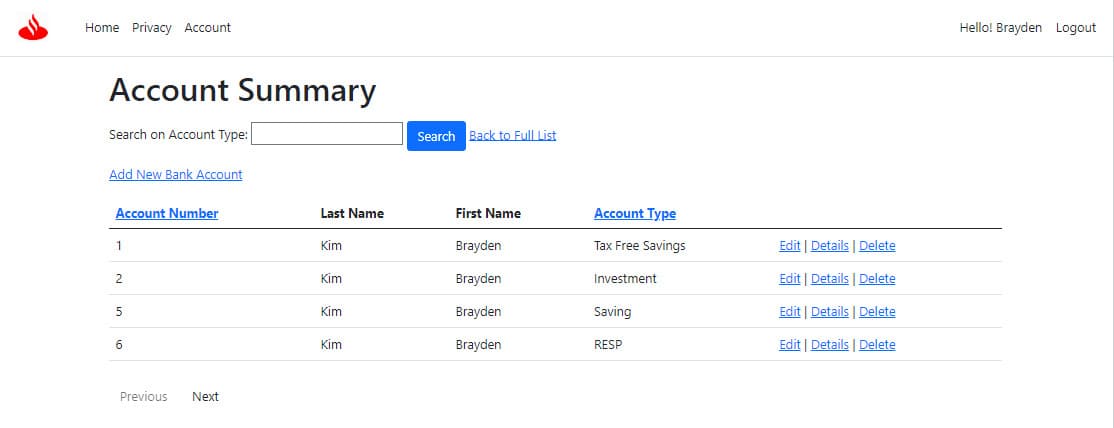Open the Add New Bank Account link
Screen dimensions: 1114x428
[175, 174]
